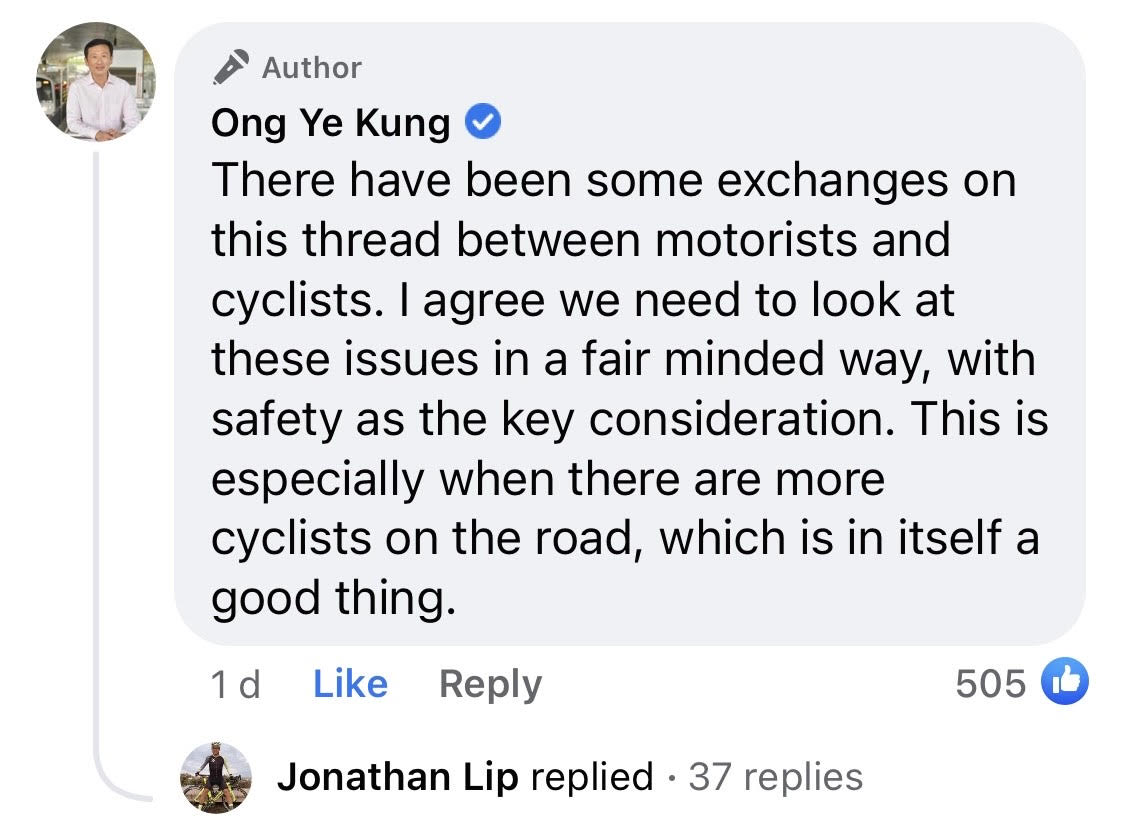Click the phrase 'especially when there are more'
The height and width of the screenshot is (835, 1125).
click(x=548, y=479)
